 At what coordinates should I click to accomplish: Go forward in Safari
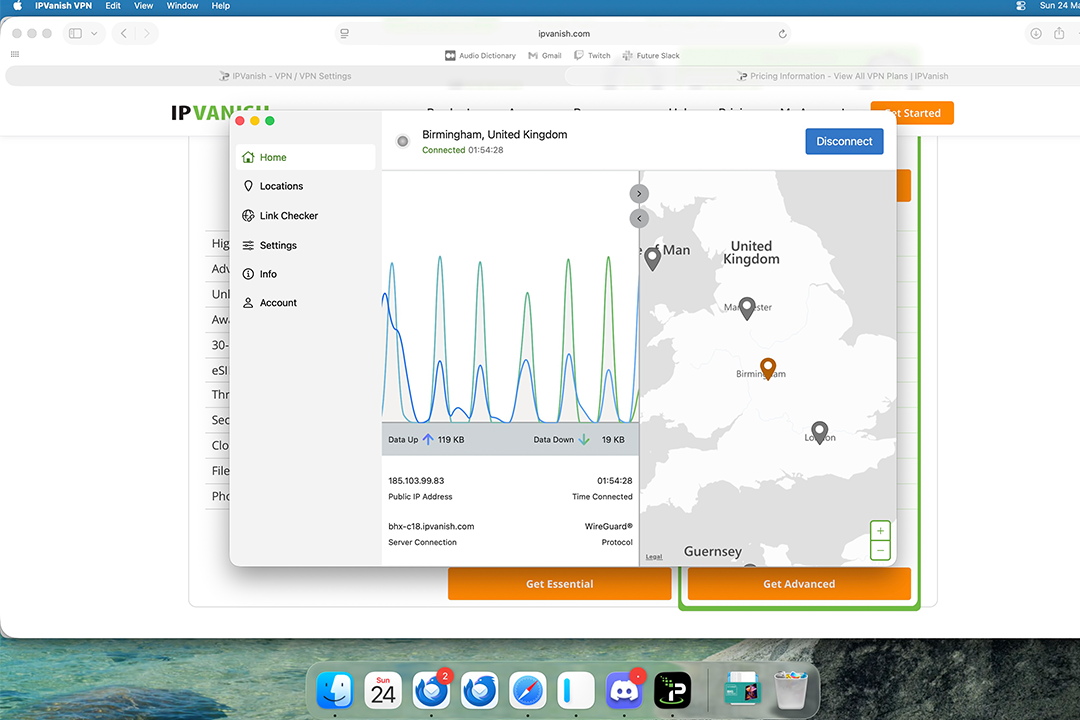tap(146, 33)
